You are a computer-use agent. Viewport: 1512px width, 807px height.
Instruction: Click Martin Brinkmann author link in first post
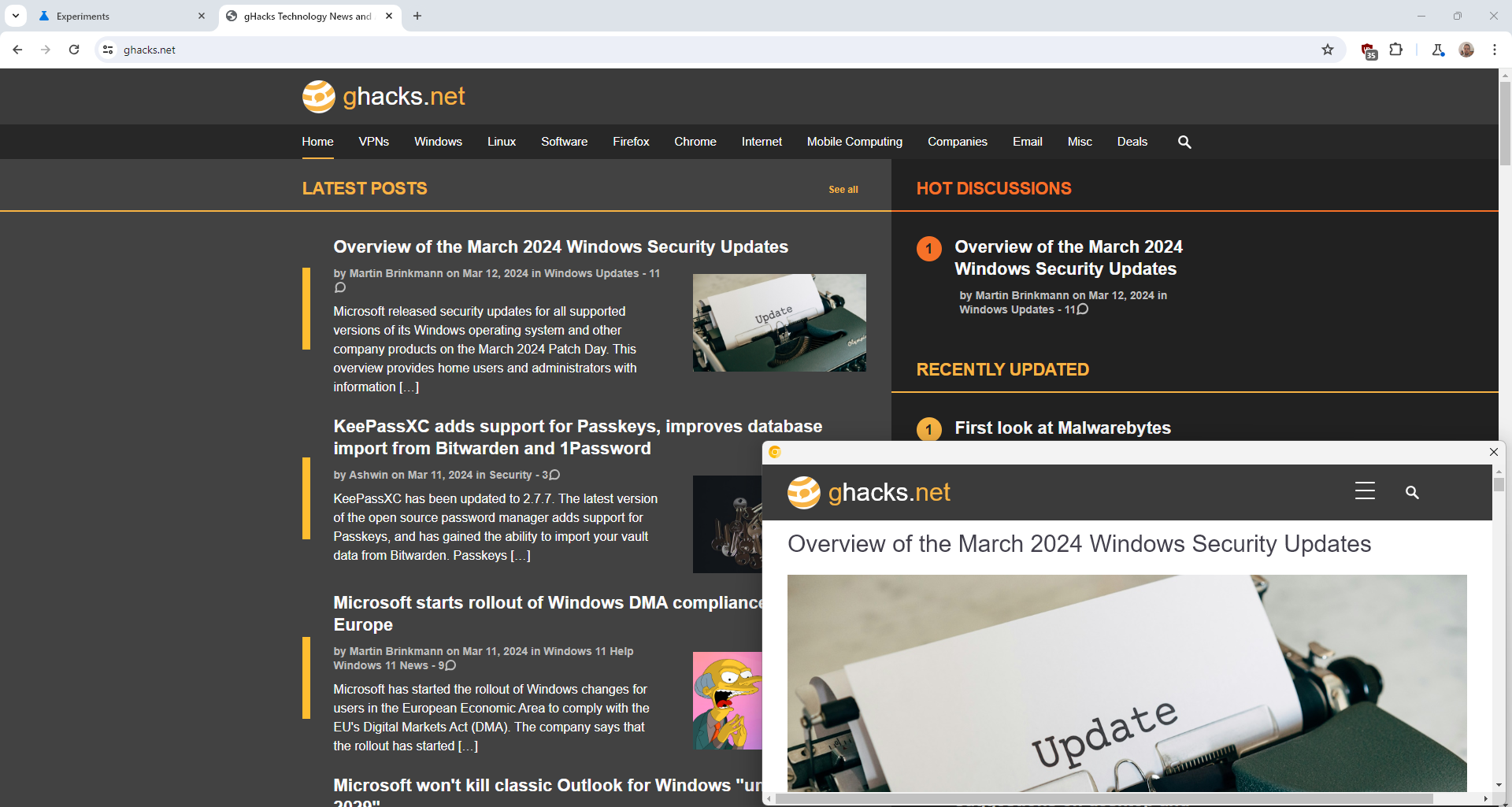click(x=396, y=273)
